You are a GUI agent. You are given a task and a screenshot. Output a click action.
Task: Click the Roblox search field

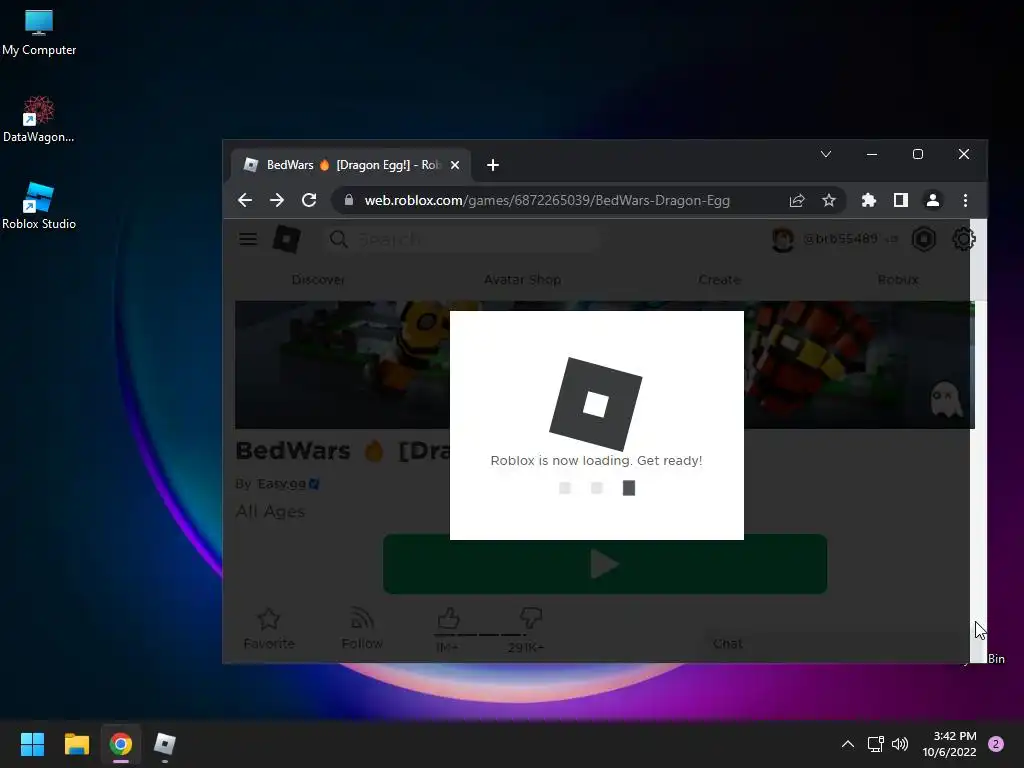point(462,239)
